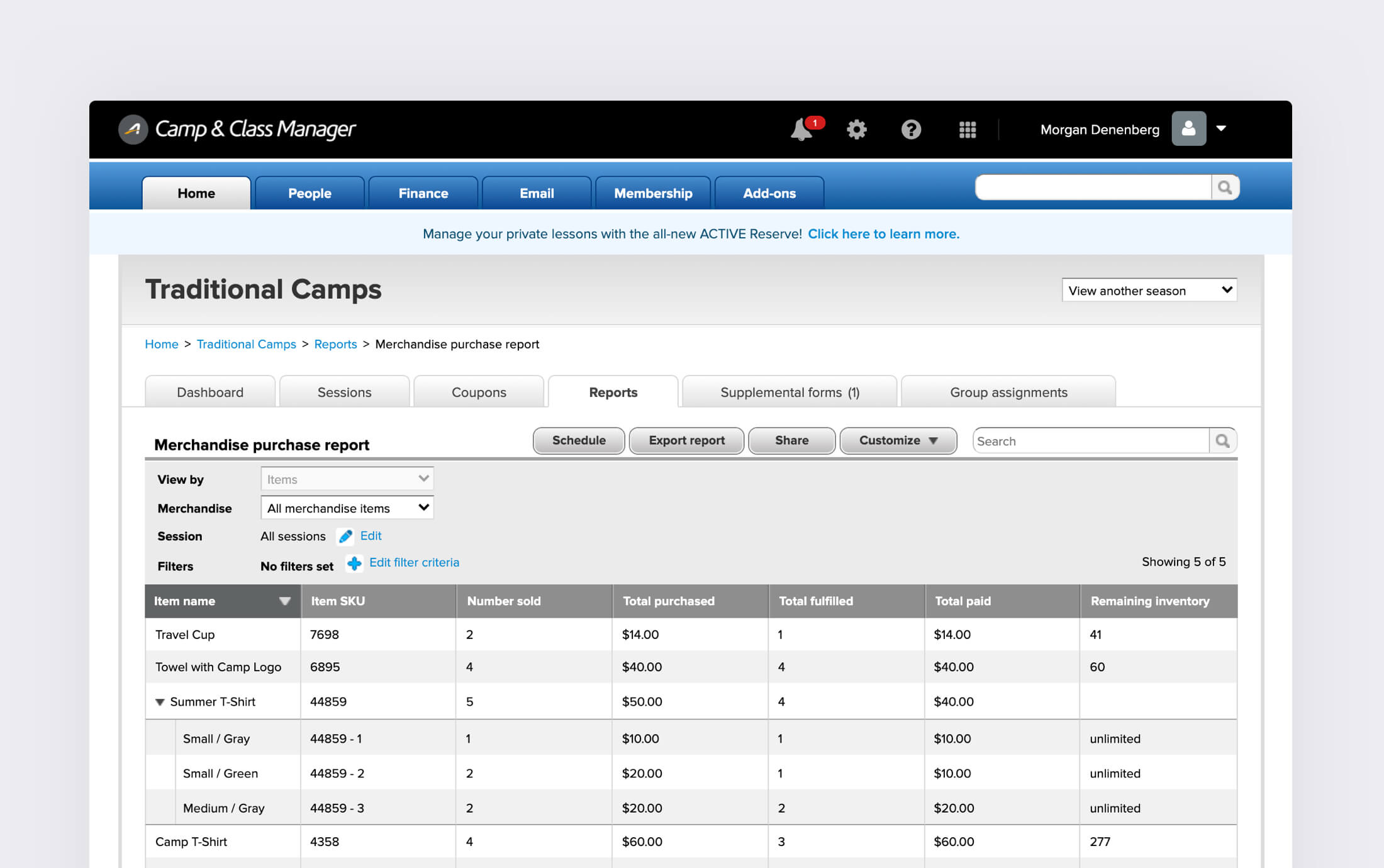Click the report Search input field
Image resolution: width=1384 pixels, height=868 pixels.
[1090, 441]
